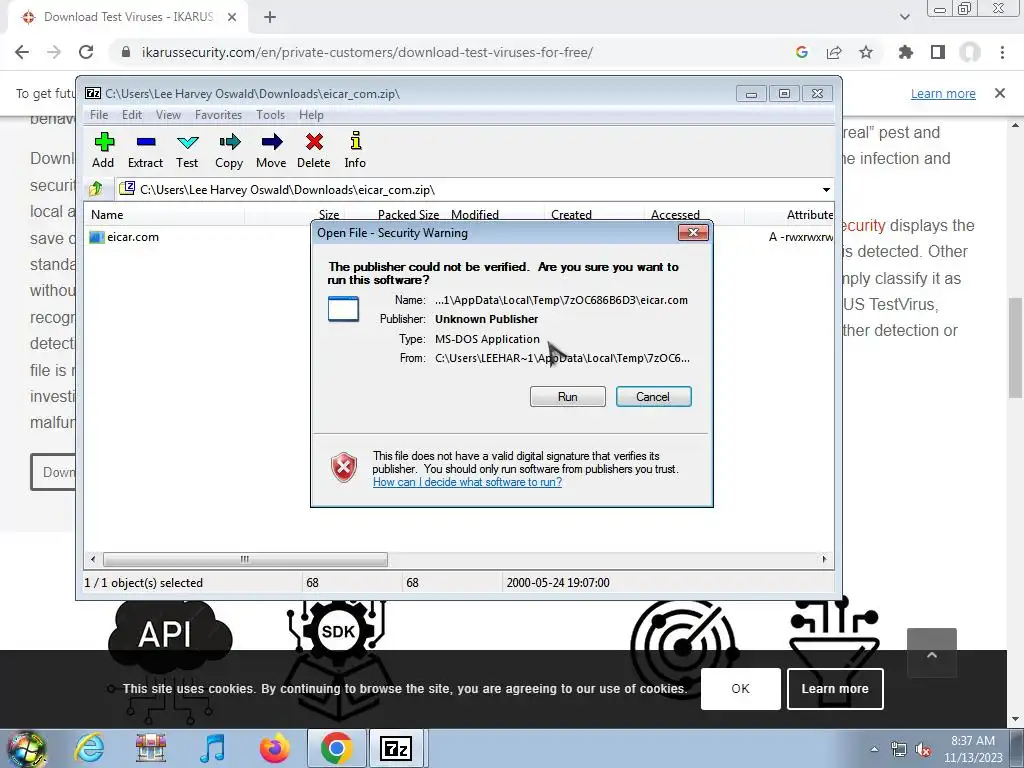Go back in Chrome
1024x768 pixels.
click(x=22, y=52)
